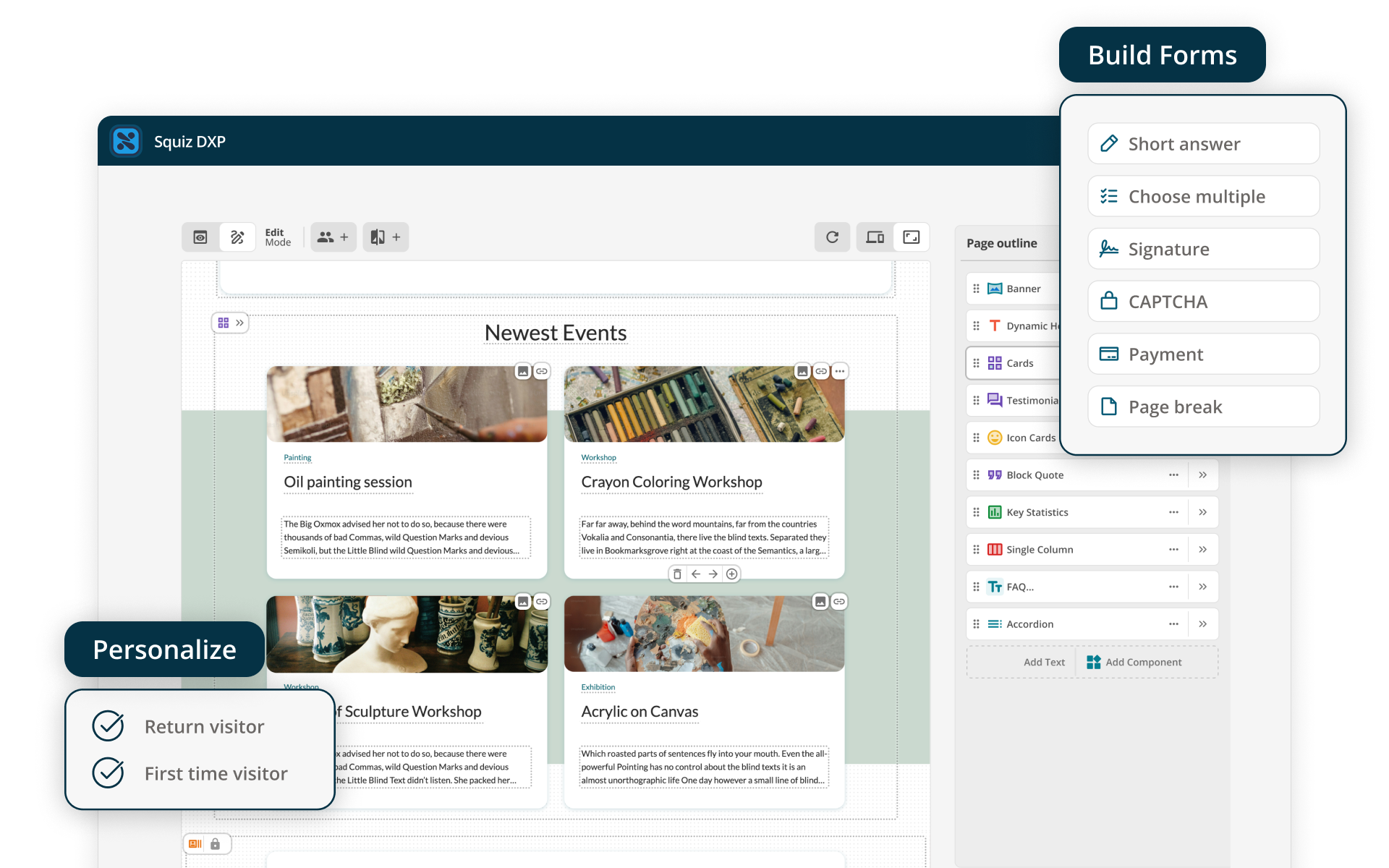This screenshot has width=1389, height=868.
Task: Edit link on Oil painting session card
Action: (542, 371)
